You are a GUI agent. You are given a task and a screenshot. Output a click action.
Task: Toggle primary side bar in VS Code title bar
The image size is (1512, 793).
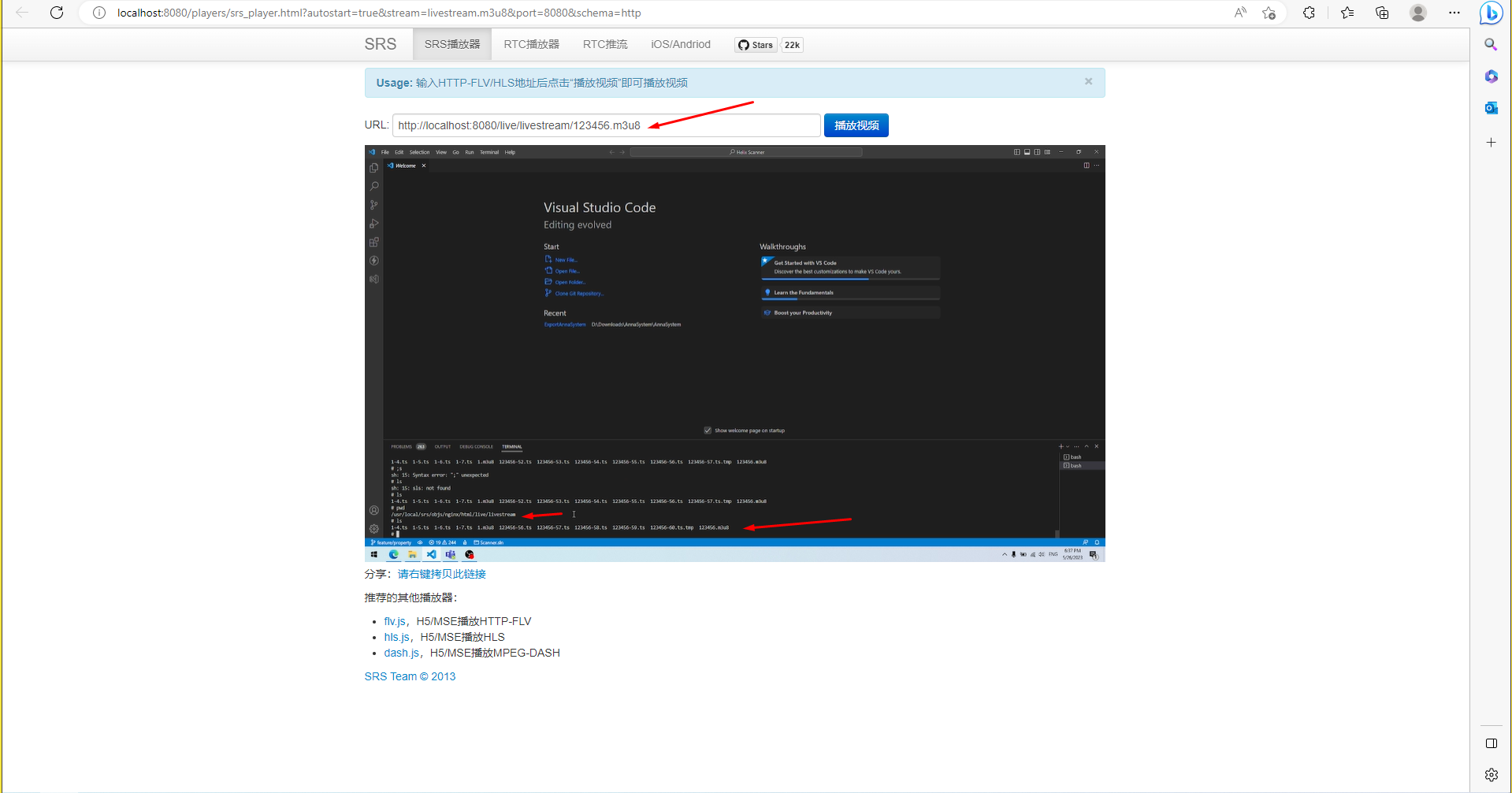[x=1017, y=152]
